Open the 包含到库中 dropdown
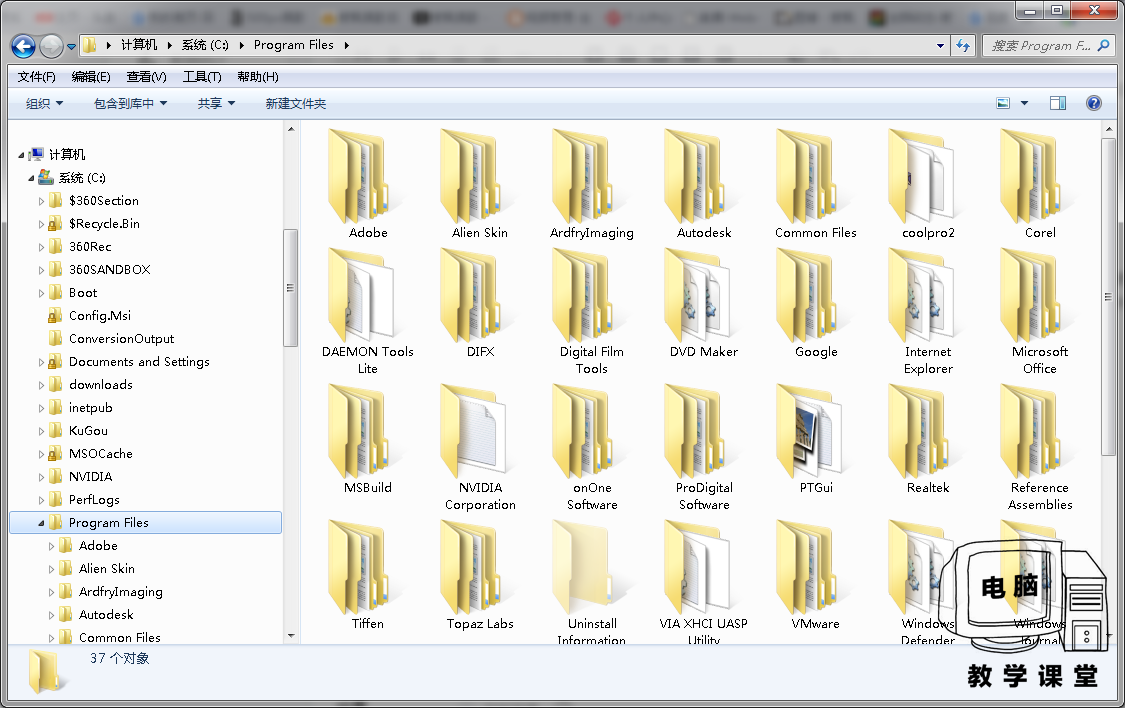1125x708 pixels. pyautogui.click(x=131, y=103)
